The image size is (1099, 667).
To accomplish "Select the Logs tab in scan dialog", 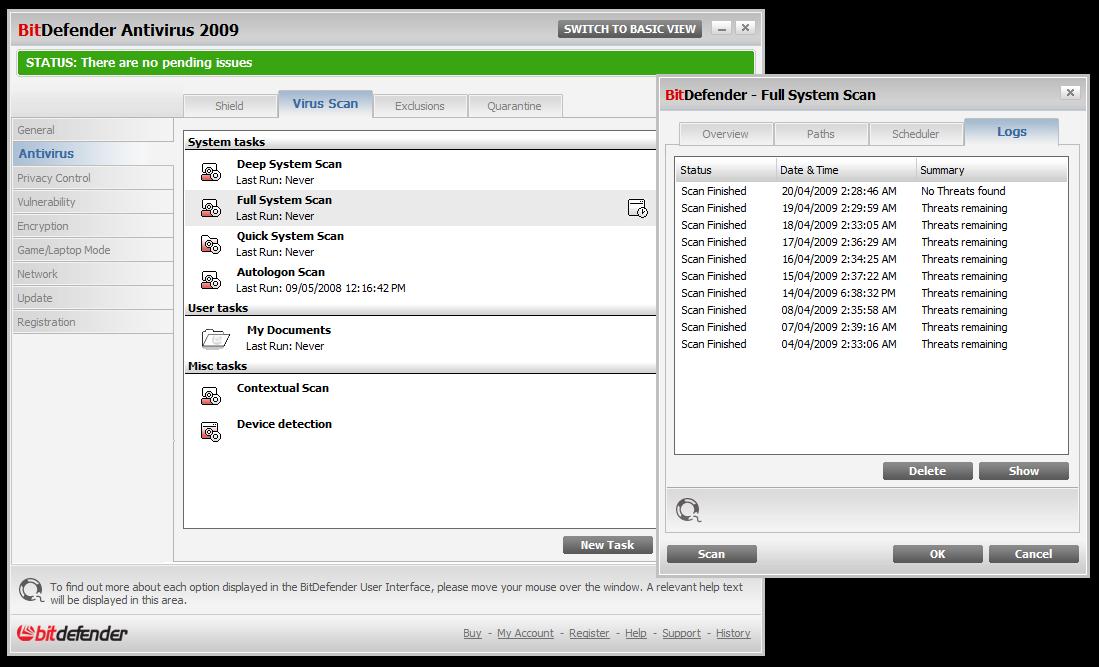I will pyautogui.click(x=1011, y=132).
